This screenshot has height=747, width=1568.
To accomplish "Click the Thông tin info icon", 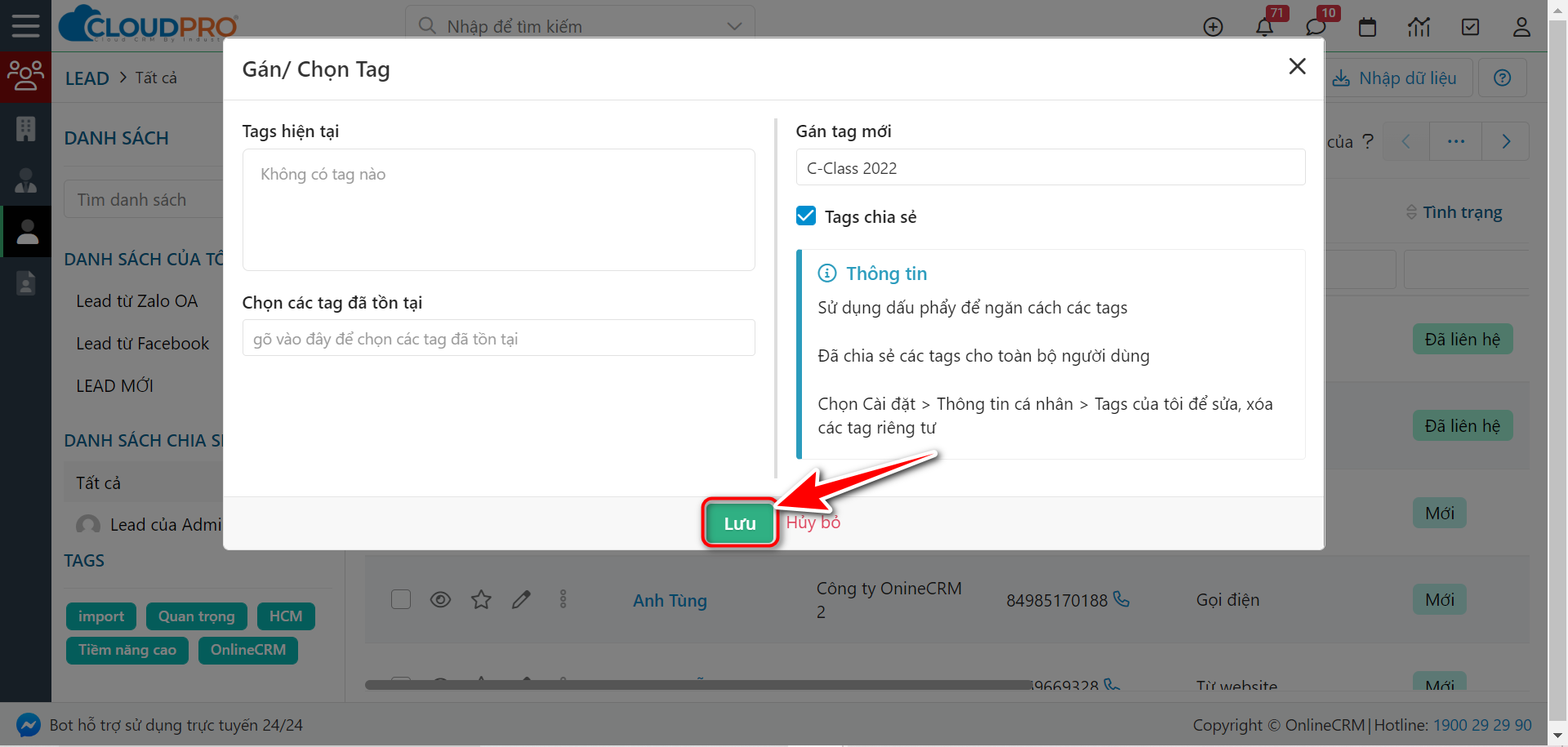I will [x=827, y=273].
